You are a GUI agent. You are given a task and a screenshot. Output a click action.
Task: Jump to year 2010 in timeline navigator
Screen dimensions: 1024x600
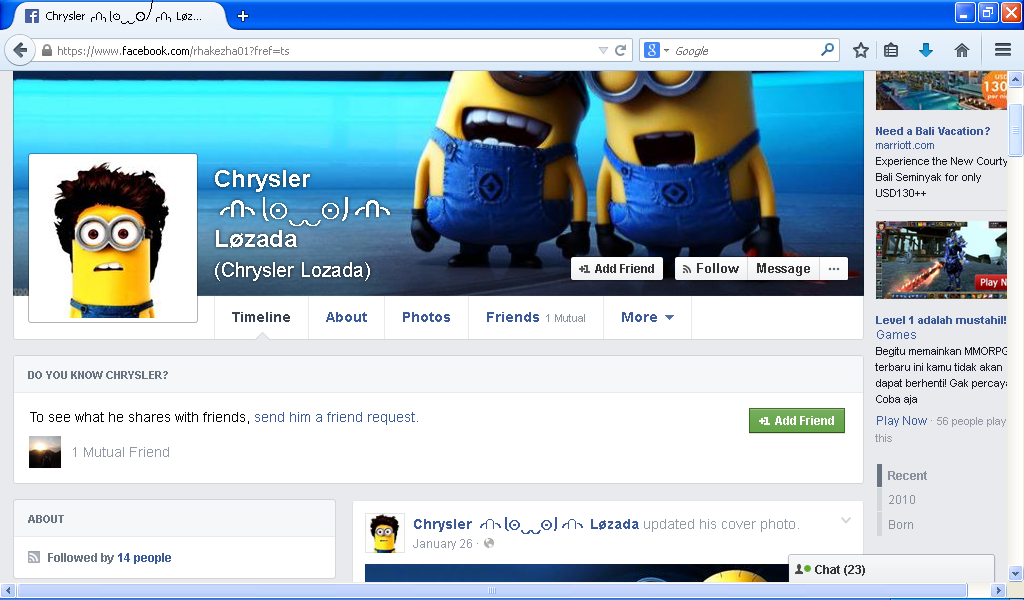click(x=902, y=499)
